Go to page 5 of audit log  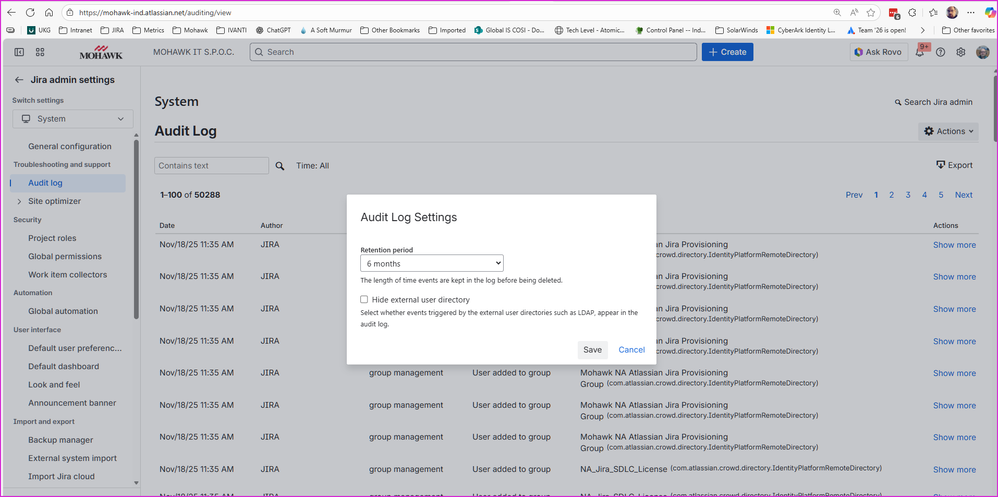click(941, 195)
